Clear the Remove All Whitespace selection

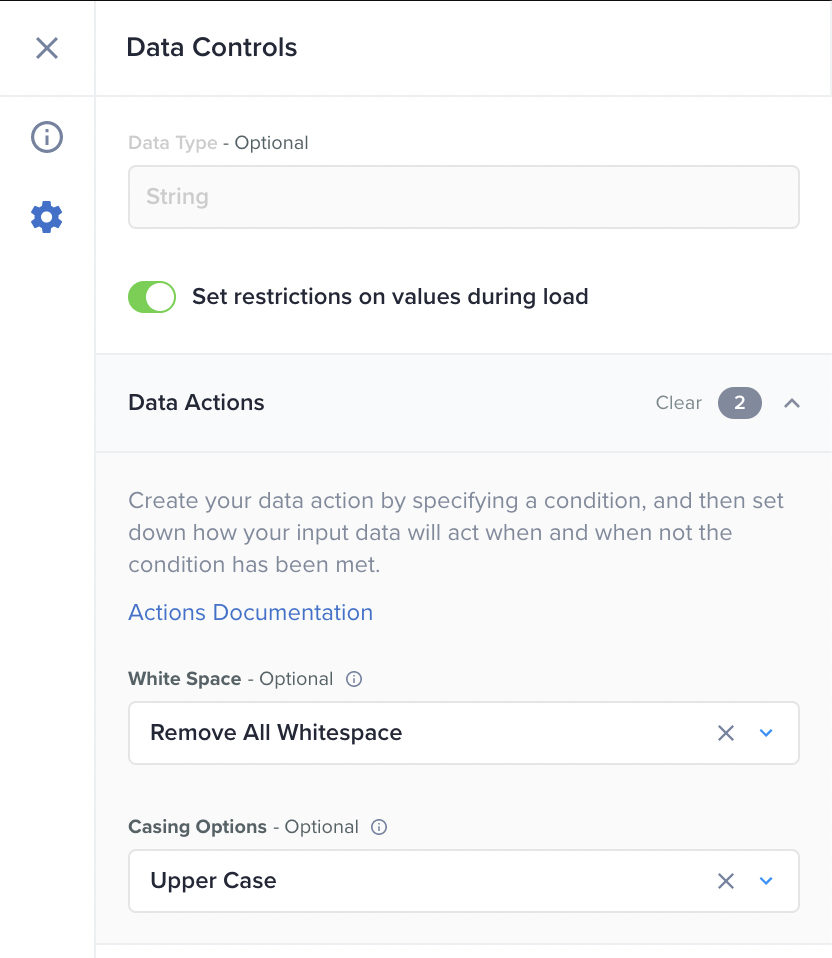click(726, 733)
